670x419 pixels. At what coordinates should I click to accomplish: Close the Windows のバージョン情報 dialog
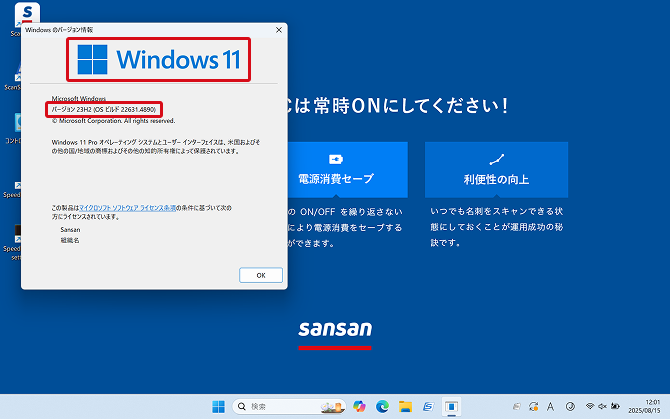(279, 30)
